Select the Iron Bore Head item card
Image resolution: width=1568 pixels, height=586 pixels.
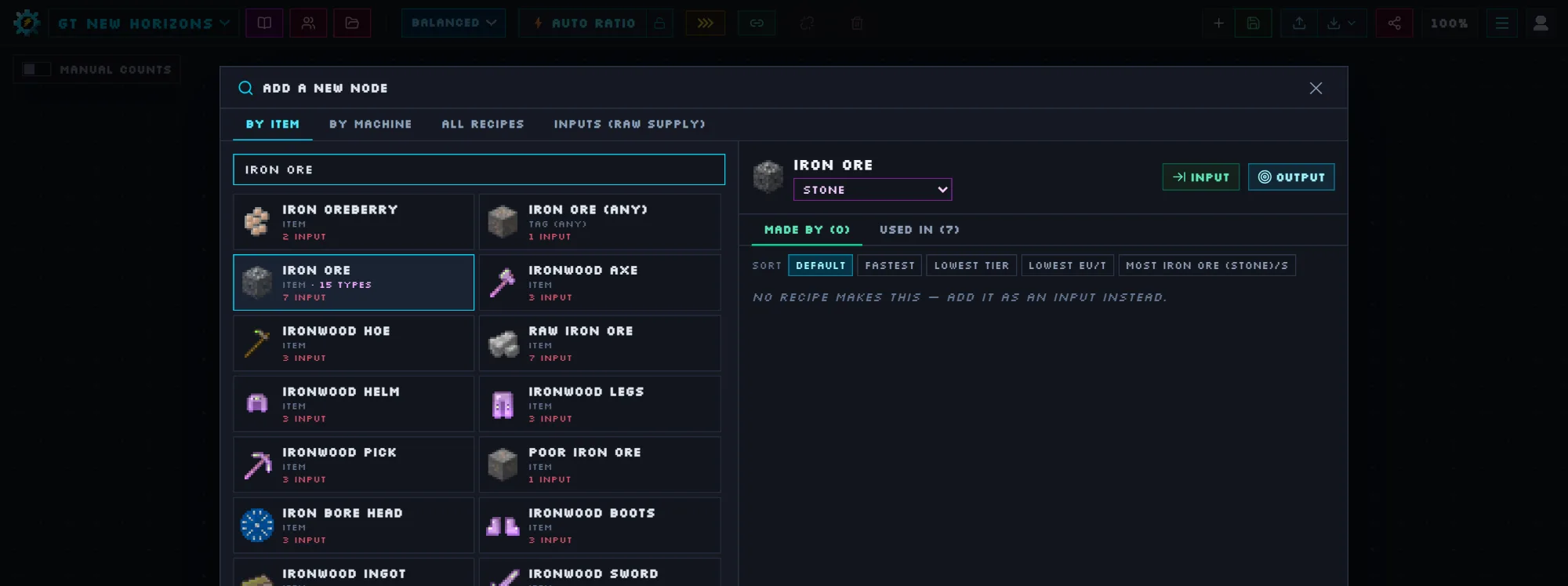[354, 525]
